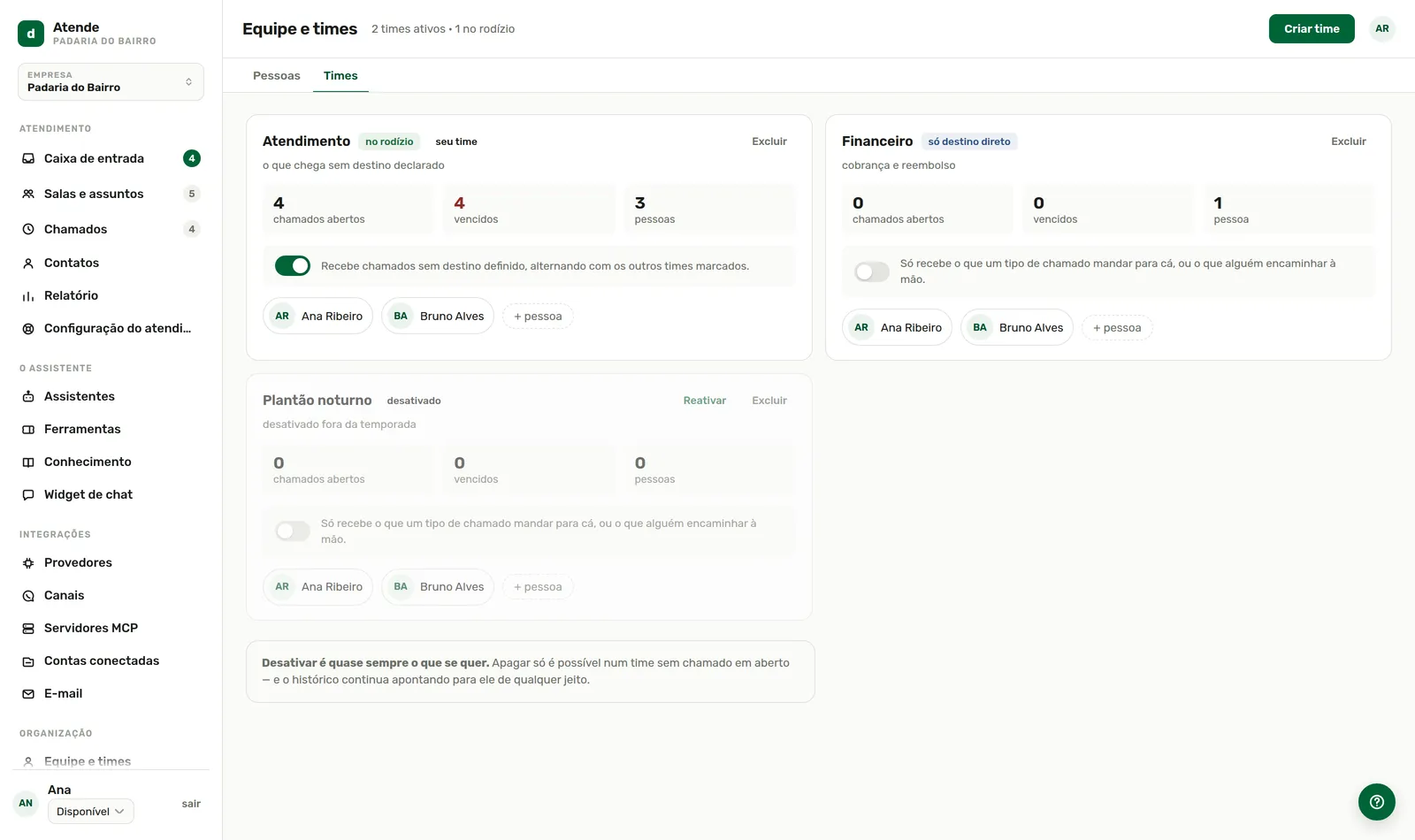
Task: Open the Widget de chat bubble icon
Action: [x=28, y=494]
